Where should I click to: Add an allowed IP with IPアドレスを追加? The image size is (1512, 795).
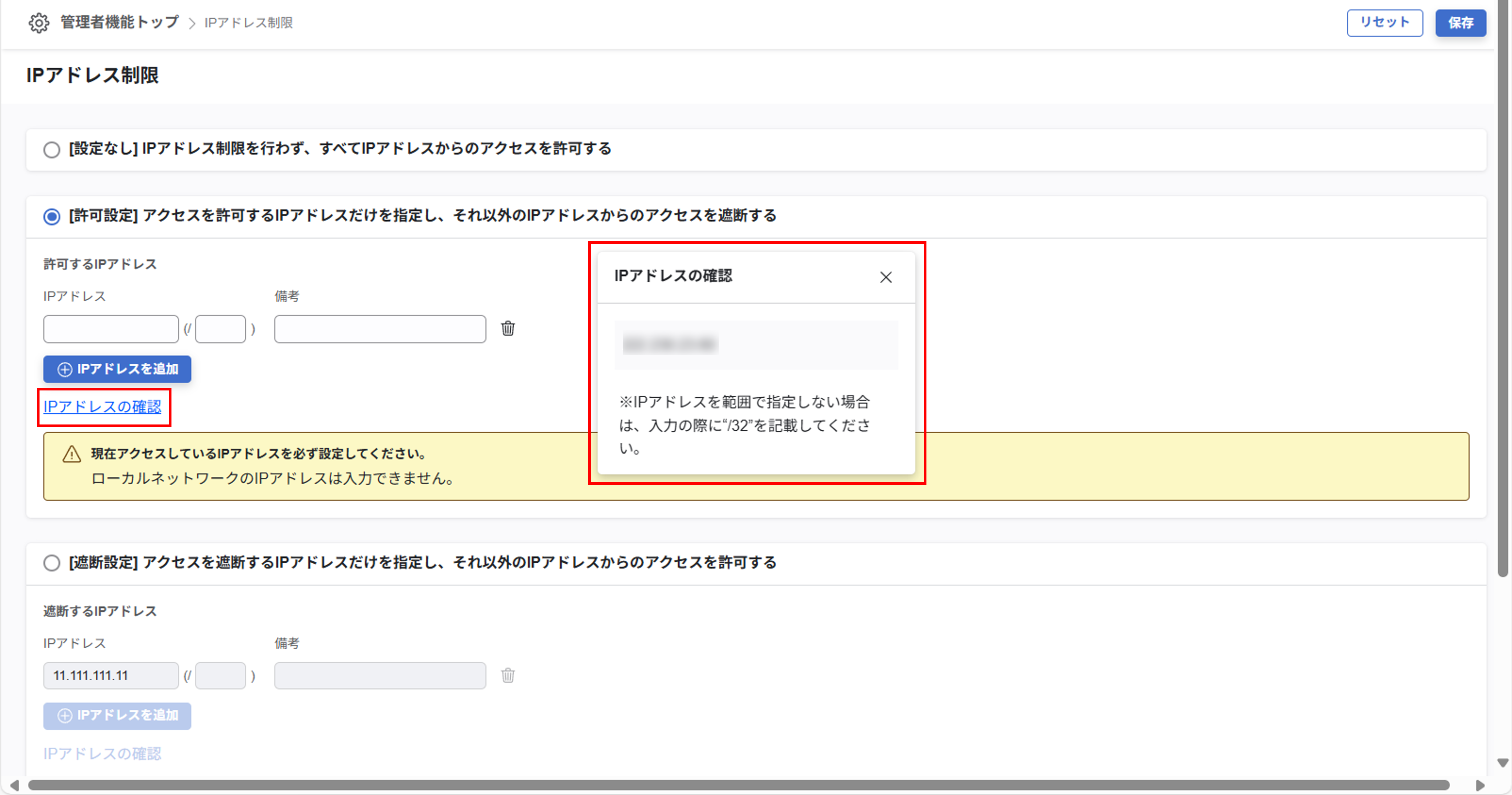click(x=118, y=369)
